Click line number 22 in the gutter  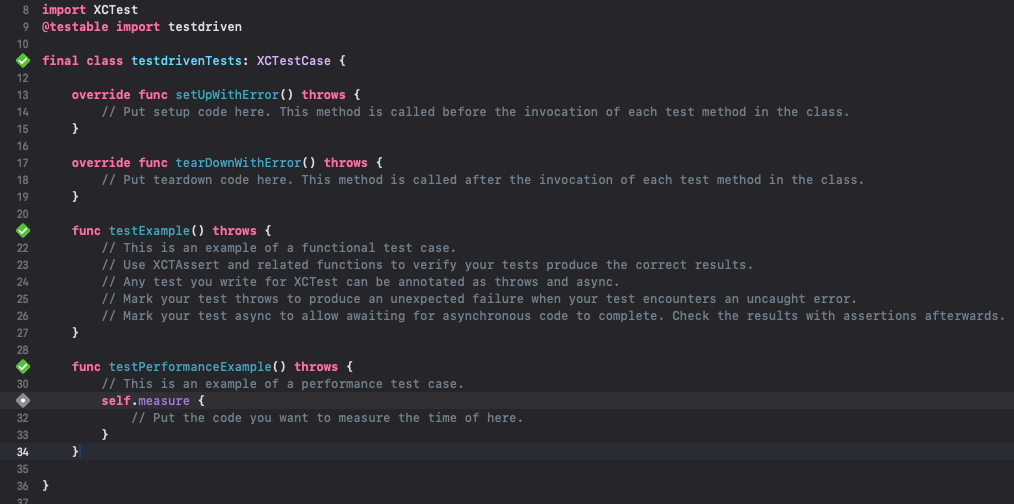(22, 247)
